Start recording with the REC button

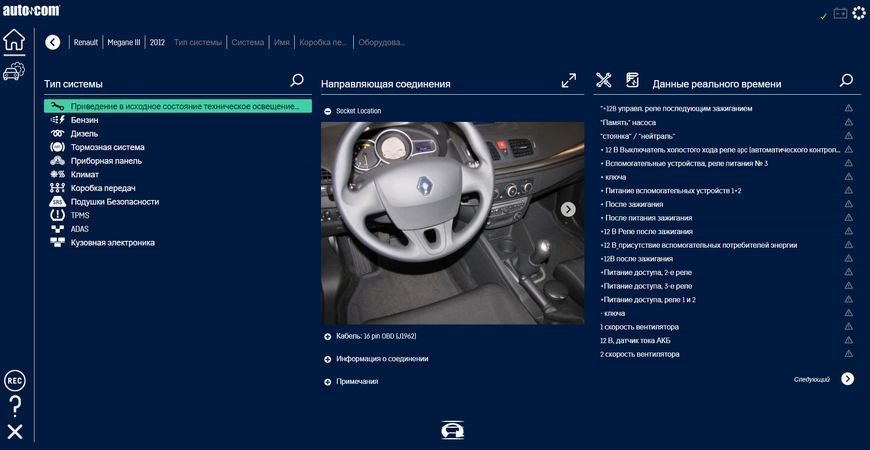[x=15, y=381]
